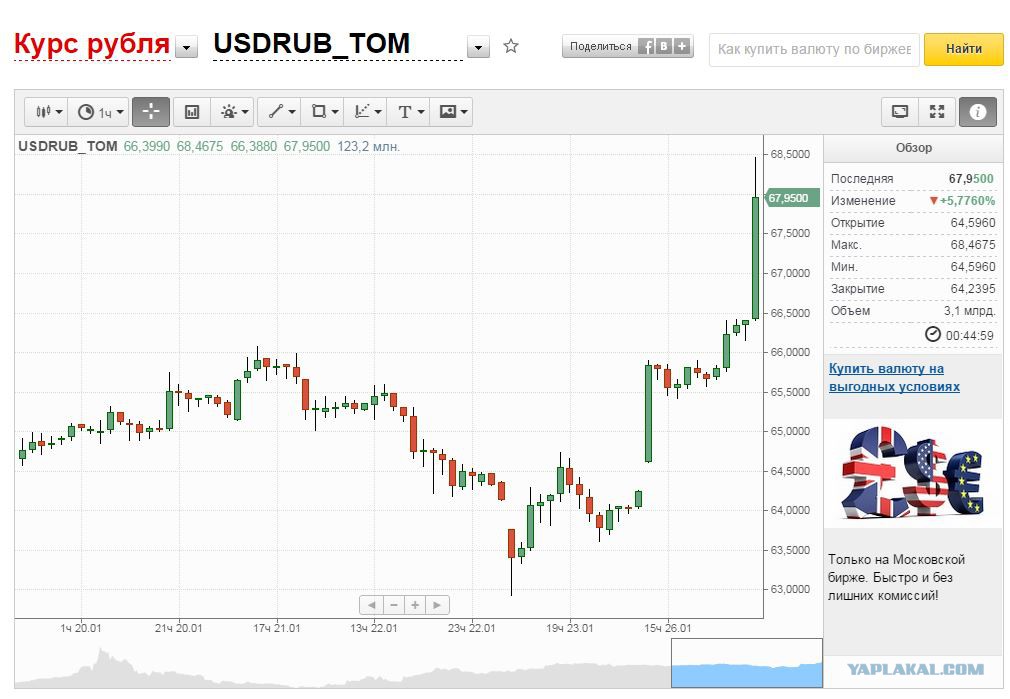The height and width of the screenshot is (699, 1010).
Task: Open the line drawing tool menu
Action: tap(281, 112)
